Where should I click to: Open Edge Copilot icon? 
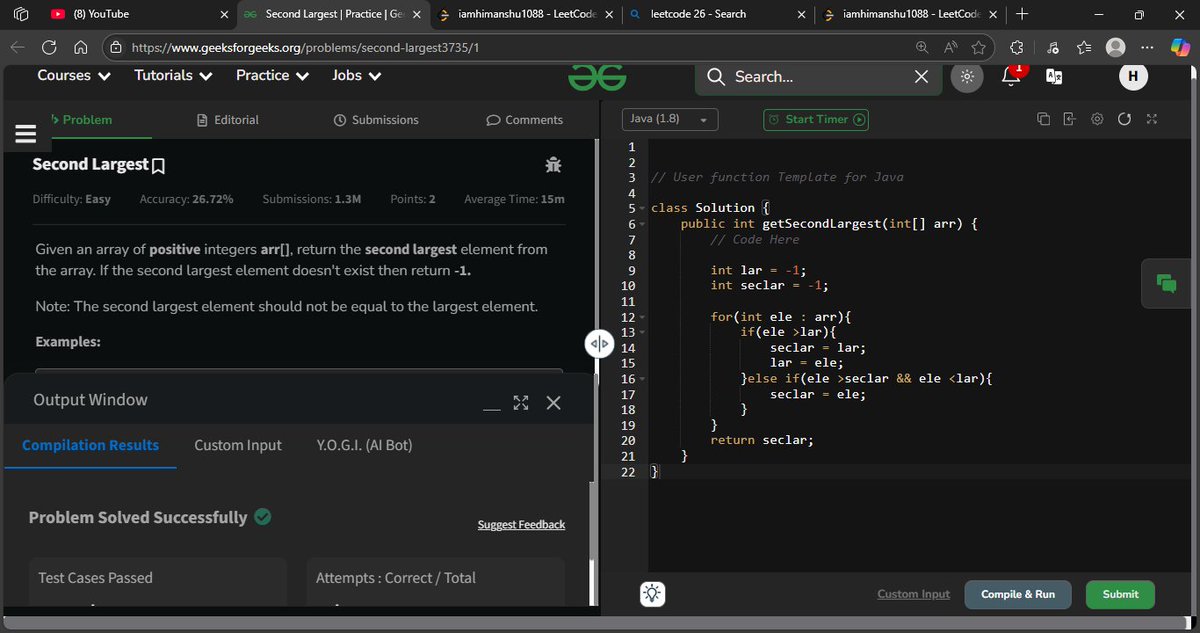click(x=1180, y=47)
